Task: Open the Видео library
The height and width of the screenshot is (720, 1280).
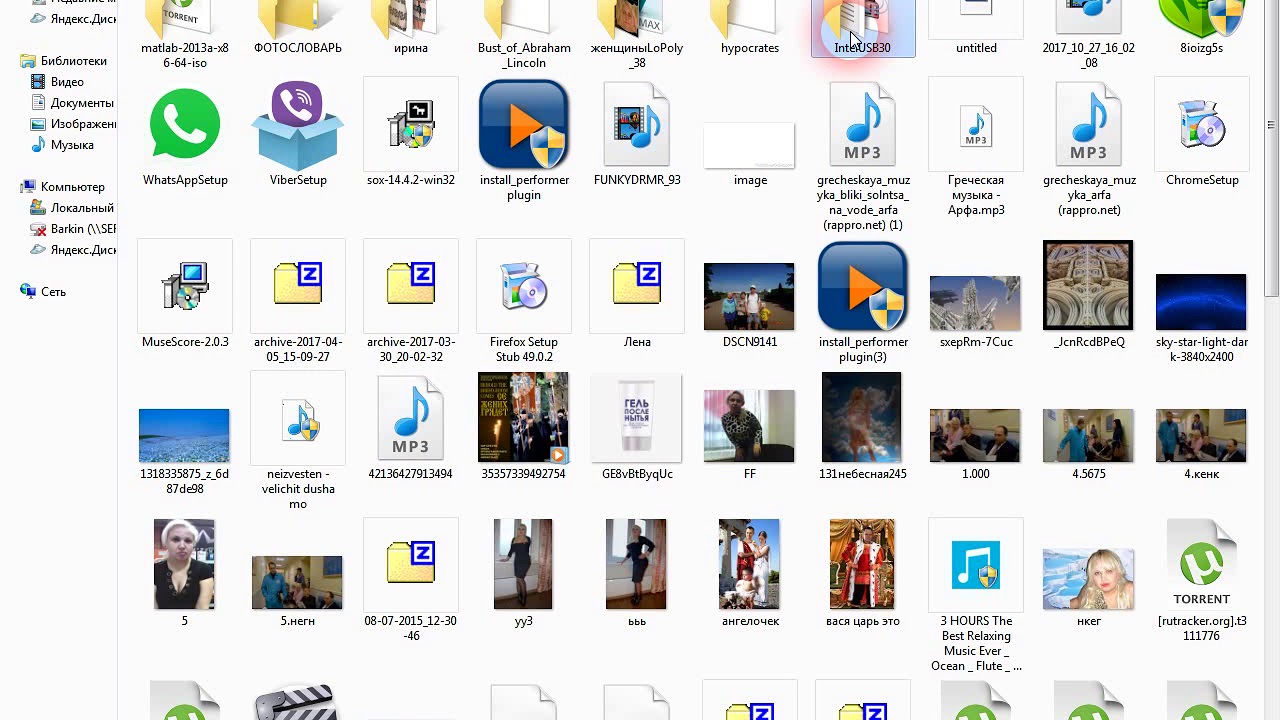Action: point(67,82)
